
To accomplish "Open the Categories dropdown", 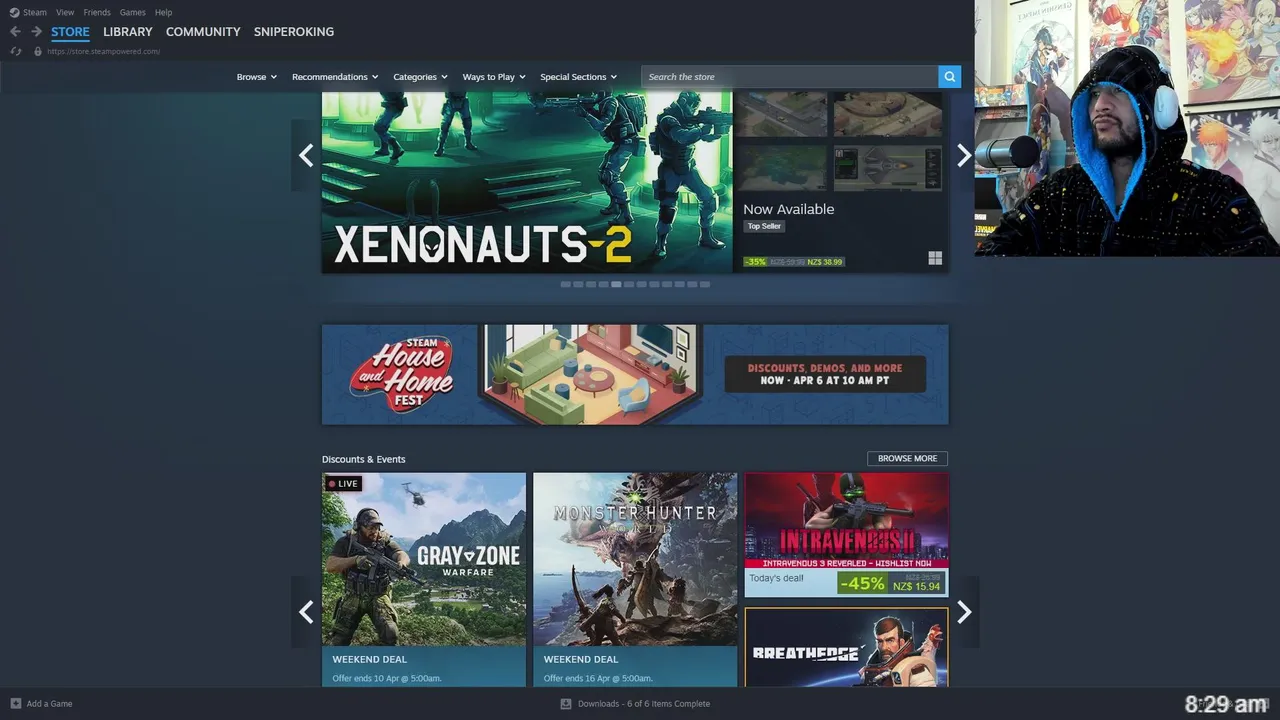I will pos(420,77).
